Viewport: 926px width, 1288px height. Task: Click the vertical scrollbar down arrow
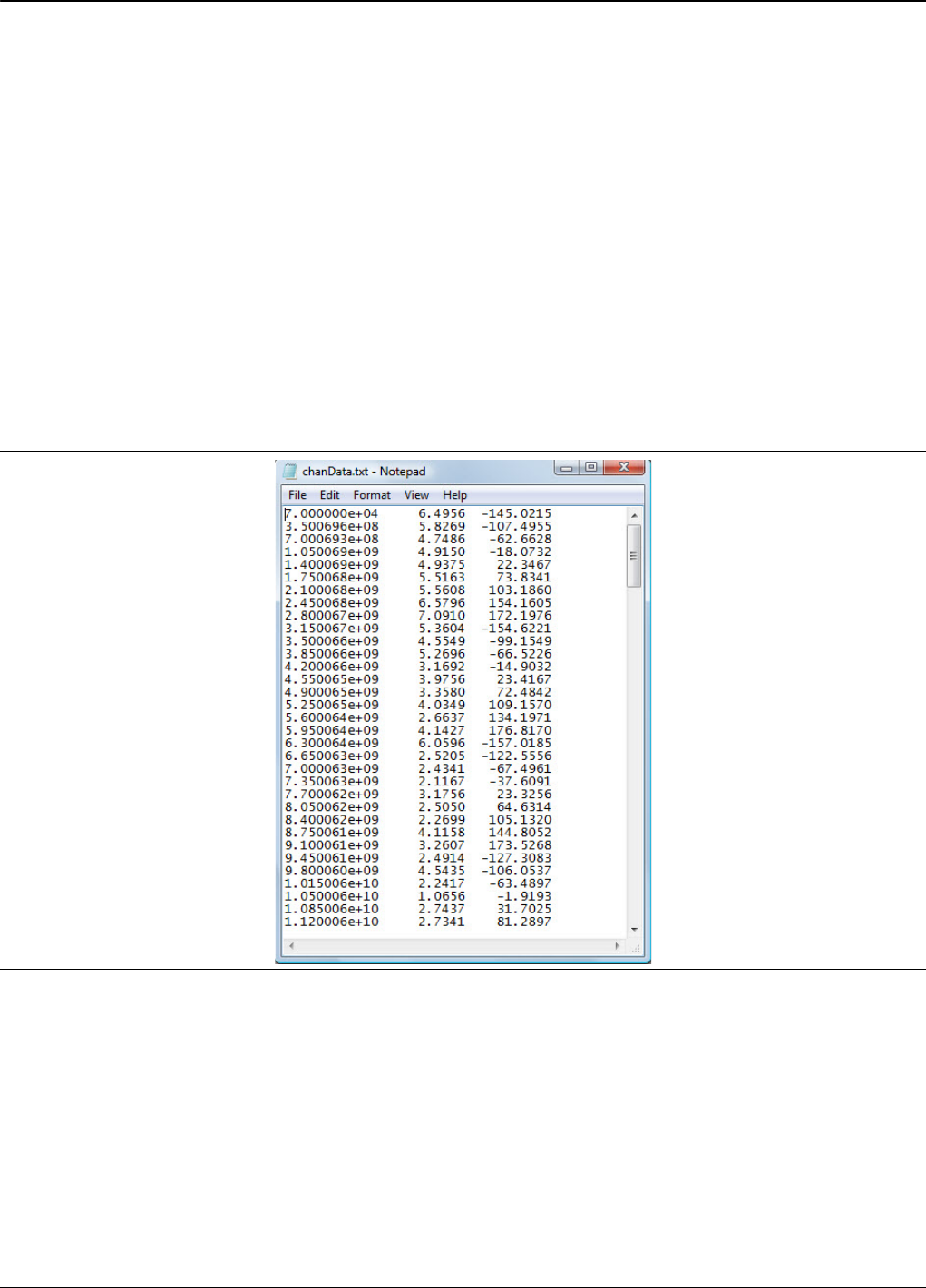point(634,930)
